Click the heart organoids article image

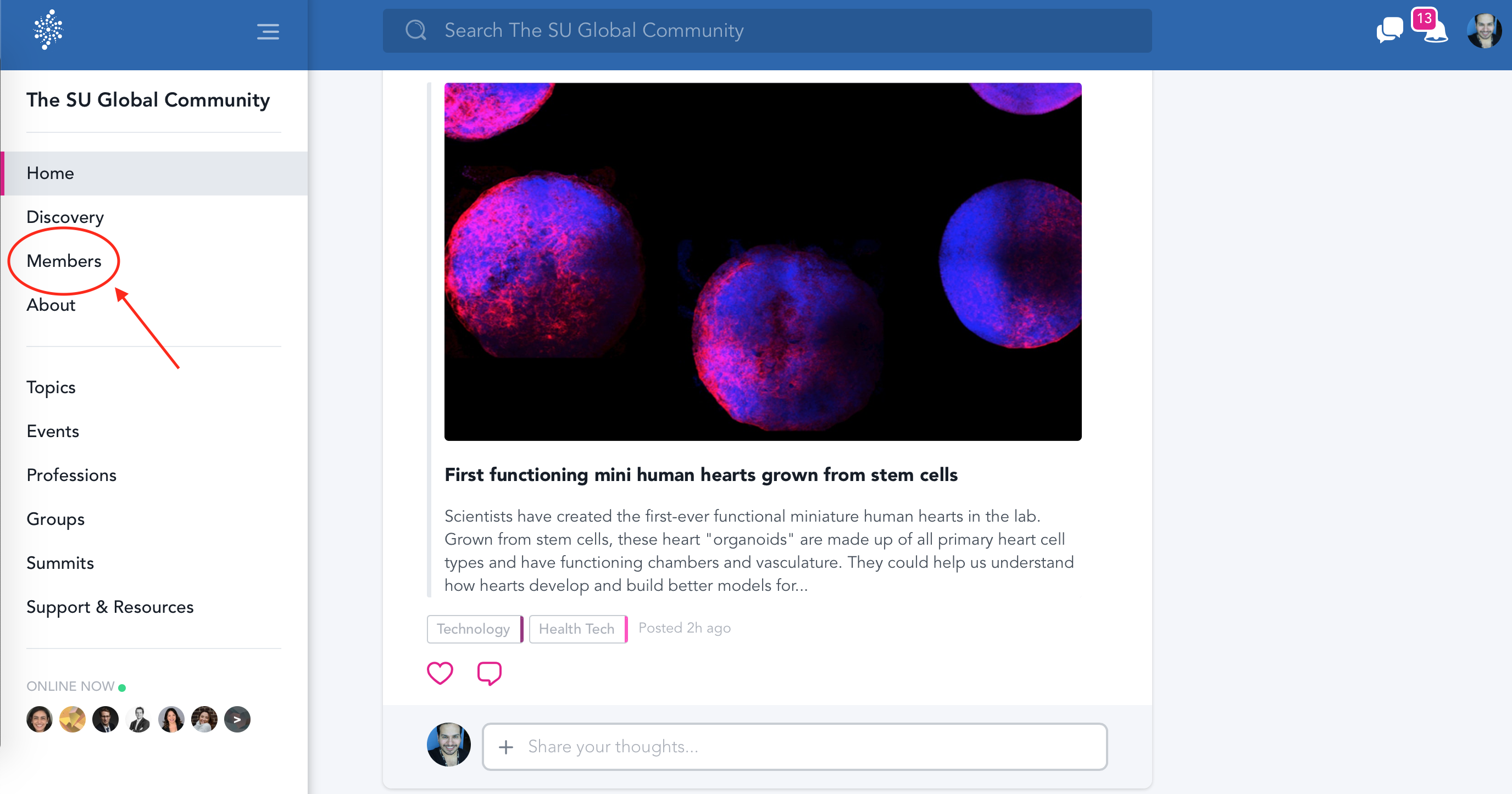[763, 261]
